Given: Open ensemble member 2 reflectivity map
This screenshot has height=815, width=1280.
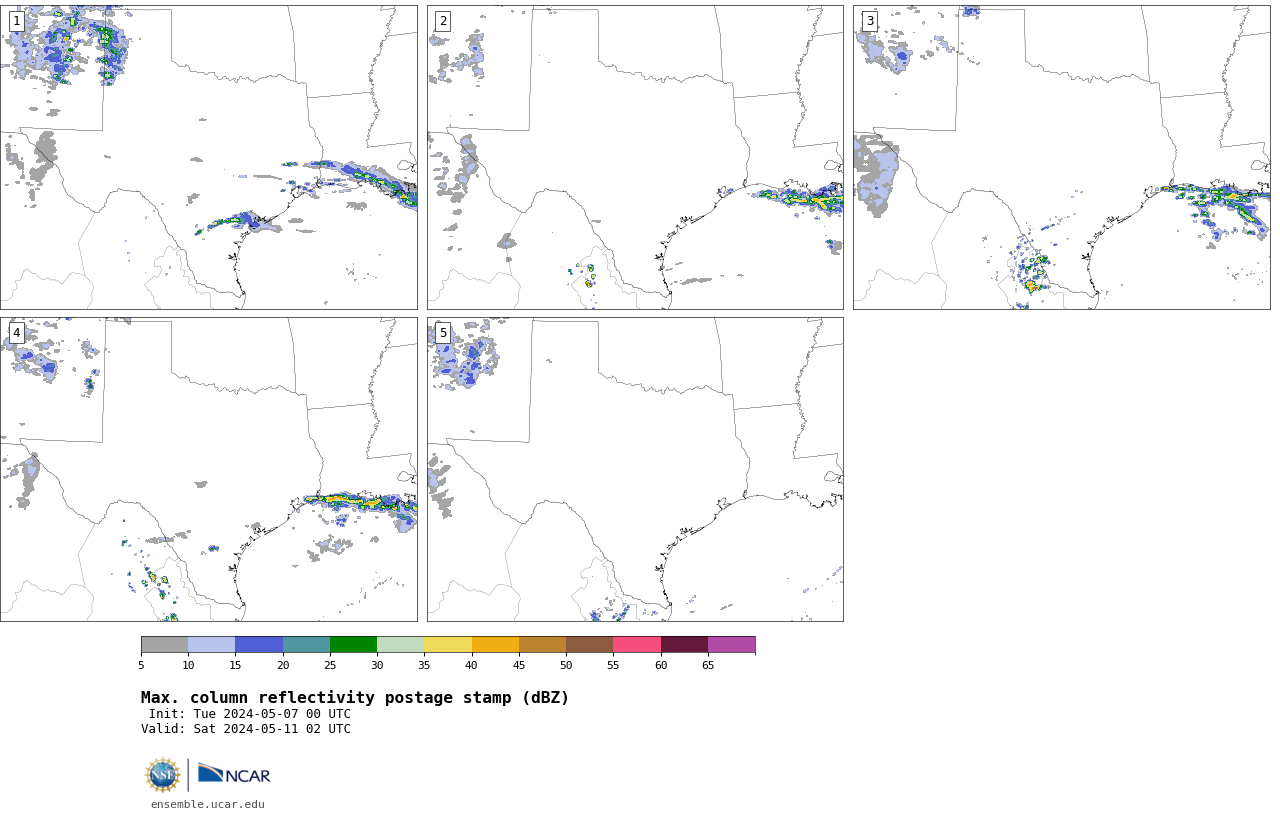Looking at the screenshot, I should click(x=635, y=157).
